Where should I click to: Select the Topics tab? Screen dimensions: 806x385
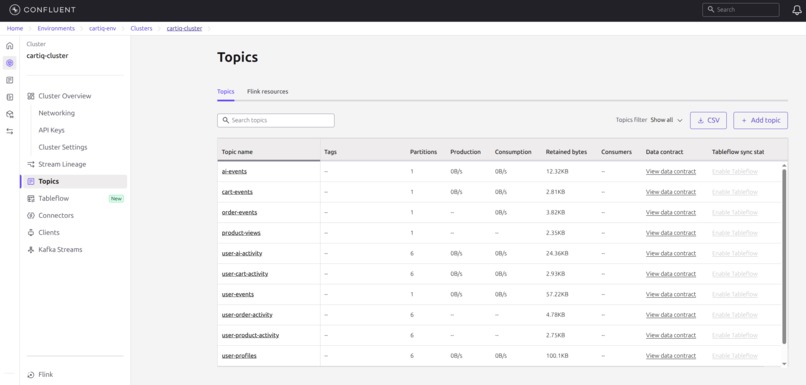point(226,91)
